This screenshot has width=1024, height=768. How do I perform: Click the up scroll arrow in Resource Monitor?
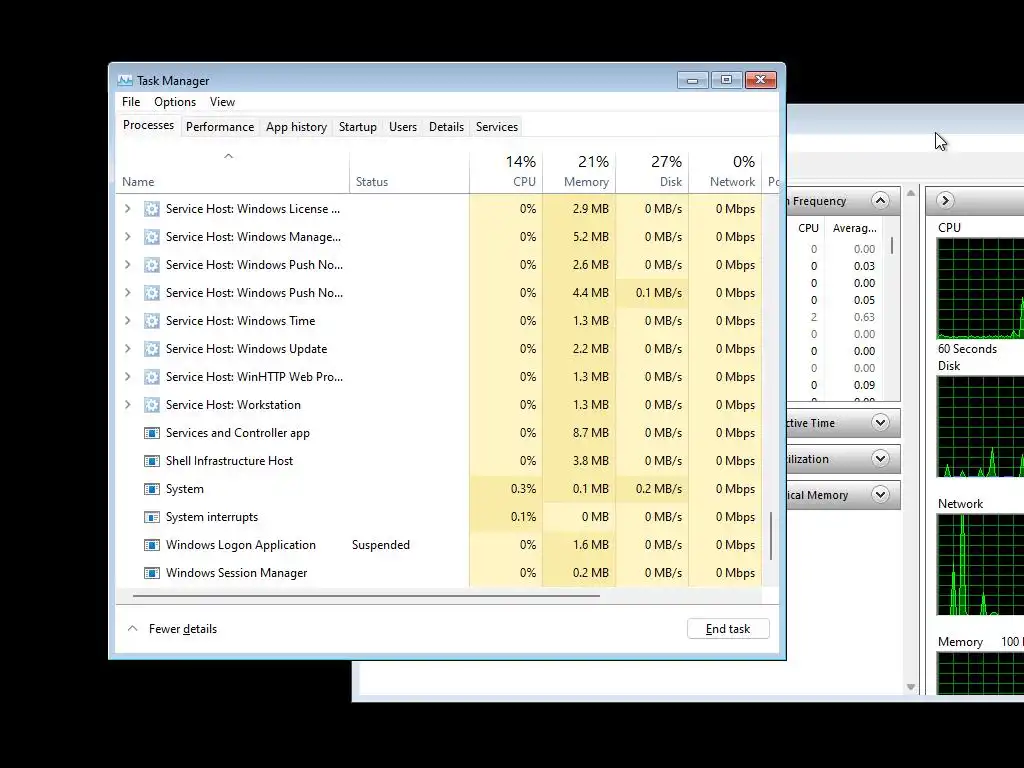[x=911, y=193]
